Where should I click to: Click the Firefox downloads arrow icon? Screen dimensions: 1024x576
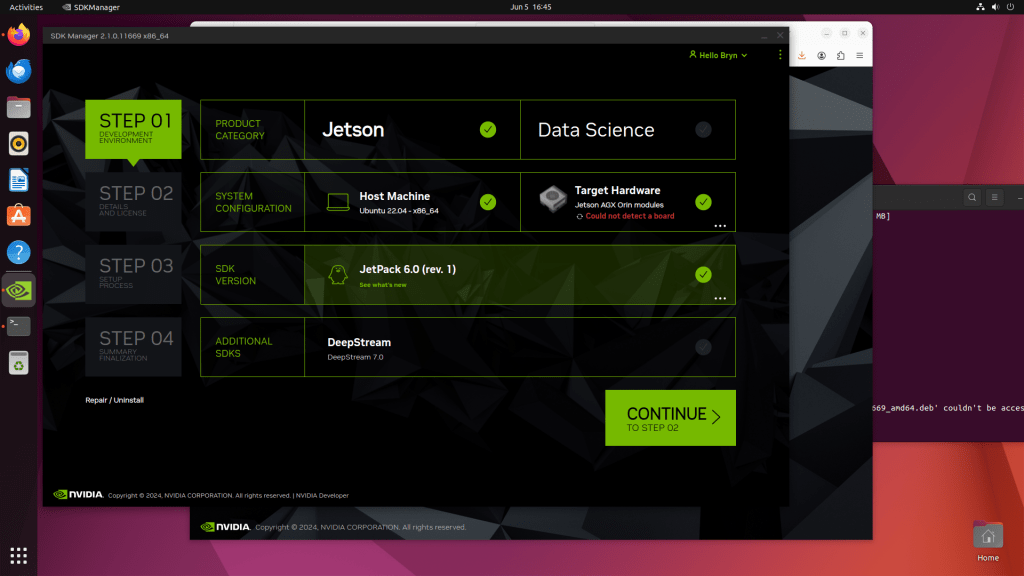(x=802, y=56)
